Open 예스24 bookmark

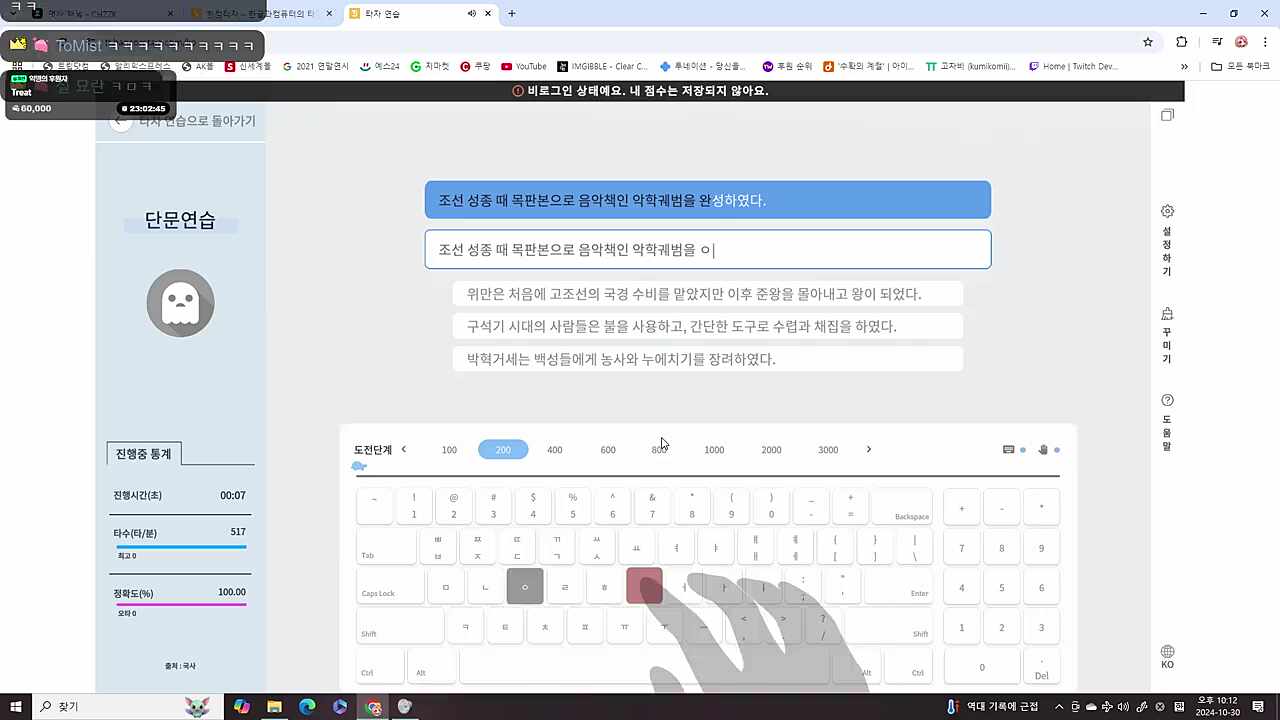point(379,66)
